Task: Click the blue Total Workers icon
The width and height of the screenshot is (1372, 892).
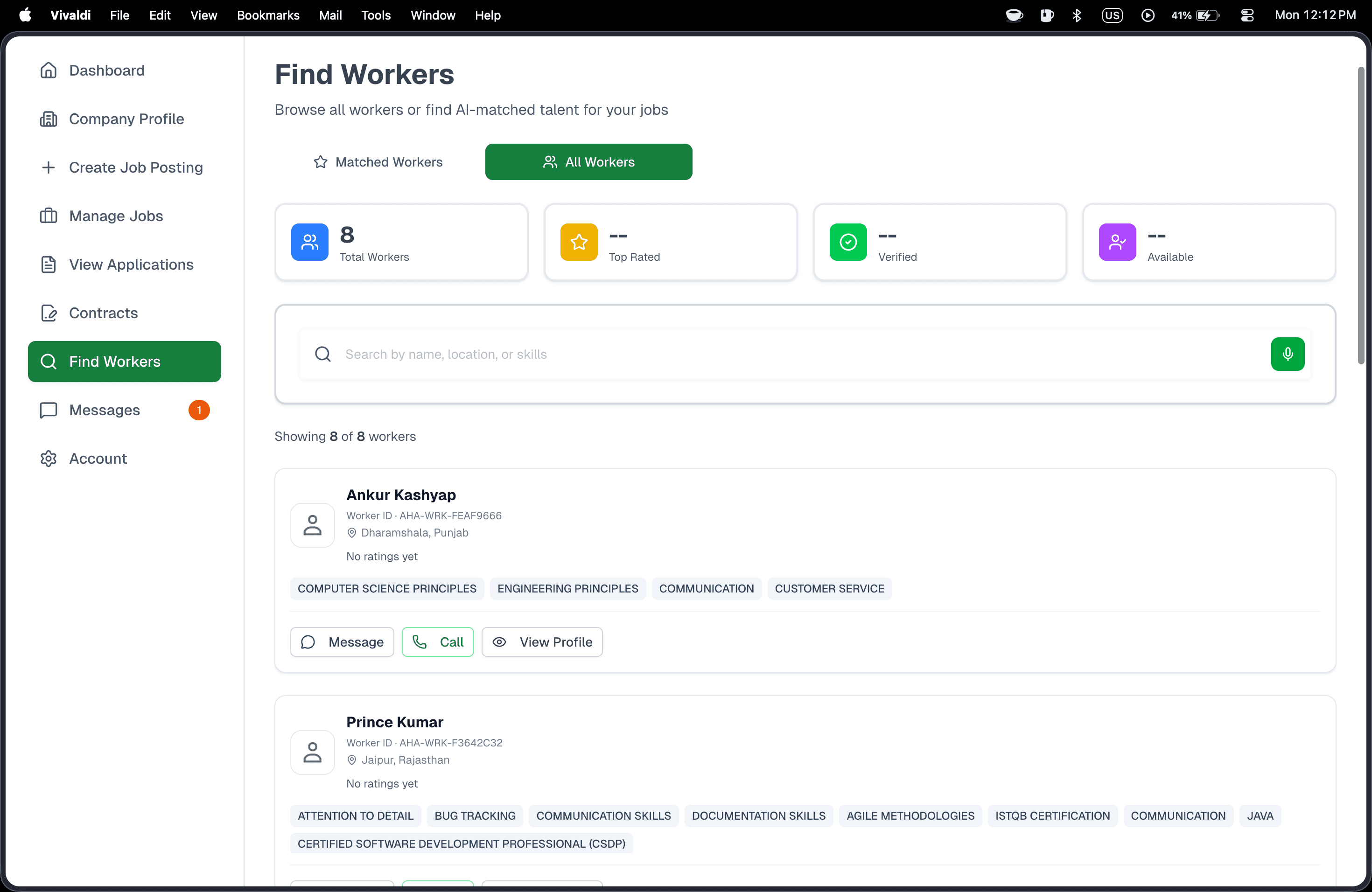Action: [x=309, y=242]
